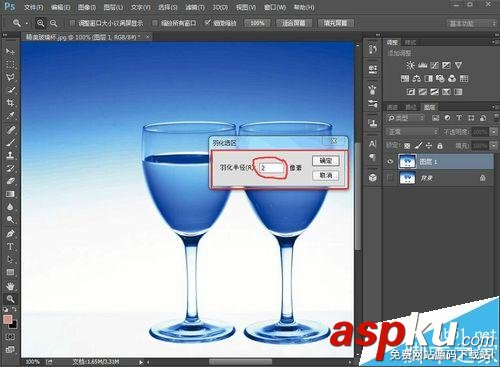Select the Move tool
Screen dimensions: 500x367
tap(10, 51)
